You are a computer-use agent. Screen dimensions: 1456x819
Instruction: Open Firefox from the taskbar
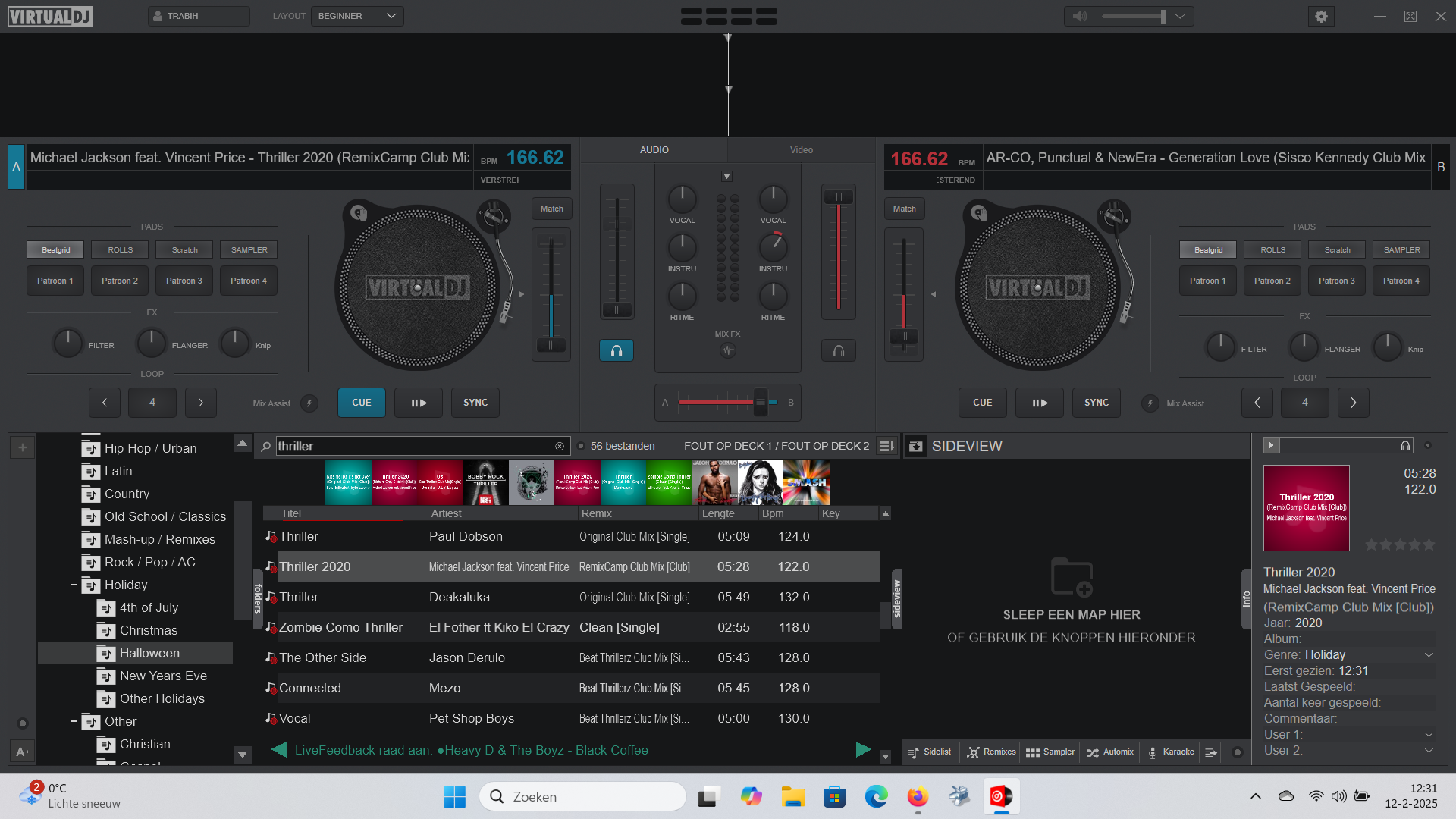(x=918, y=796)
